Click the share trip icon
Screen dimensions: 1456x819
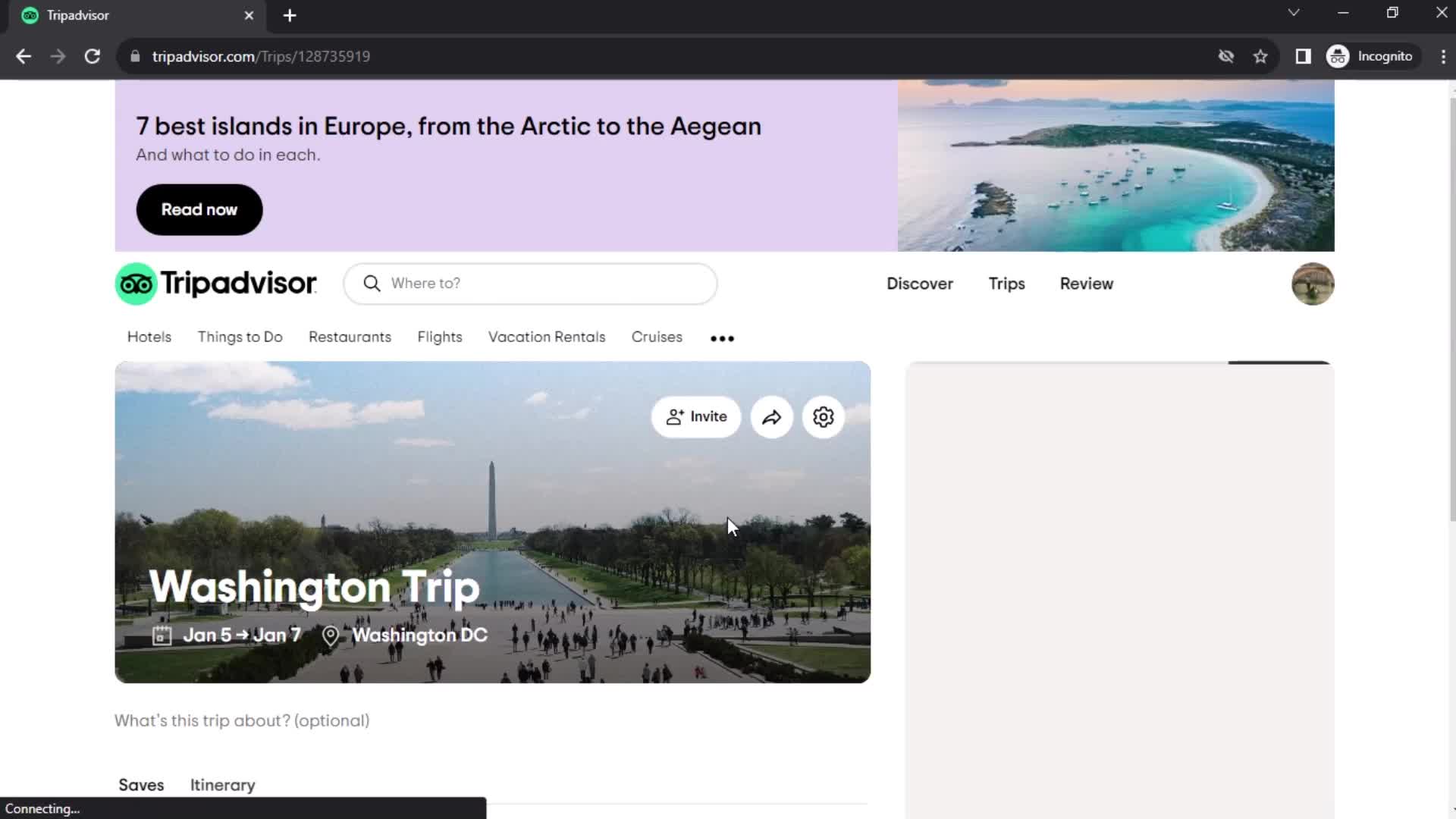[x=772, y=417]
